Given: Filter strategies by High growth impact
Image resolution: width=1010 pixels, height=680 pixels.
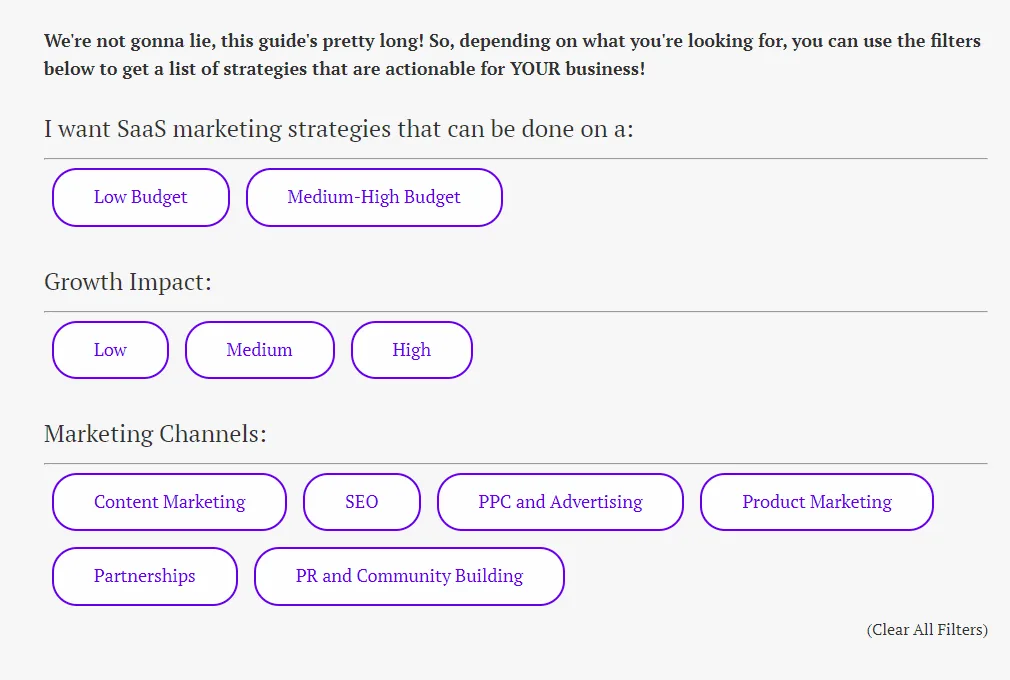Looking at the screenshot, I should click(x=412, y=350).
